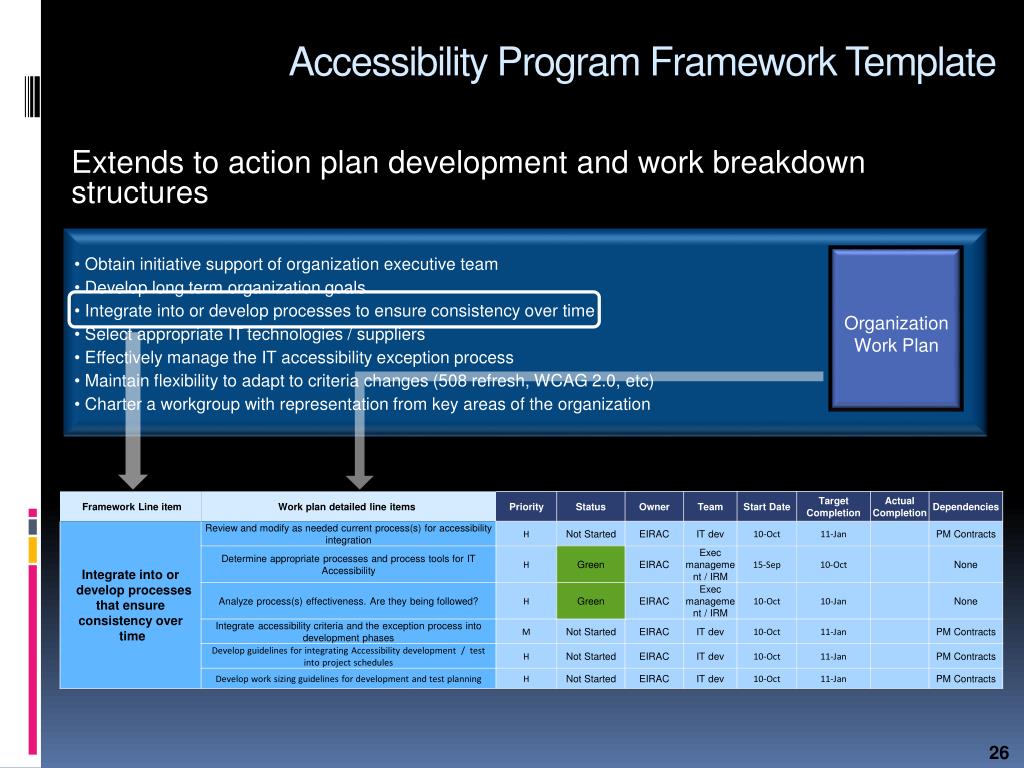This screenshot has width=1024, height=768.
Task: Click the Team column header
Action: click(710, 507)
